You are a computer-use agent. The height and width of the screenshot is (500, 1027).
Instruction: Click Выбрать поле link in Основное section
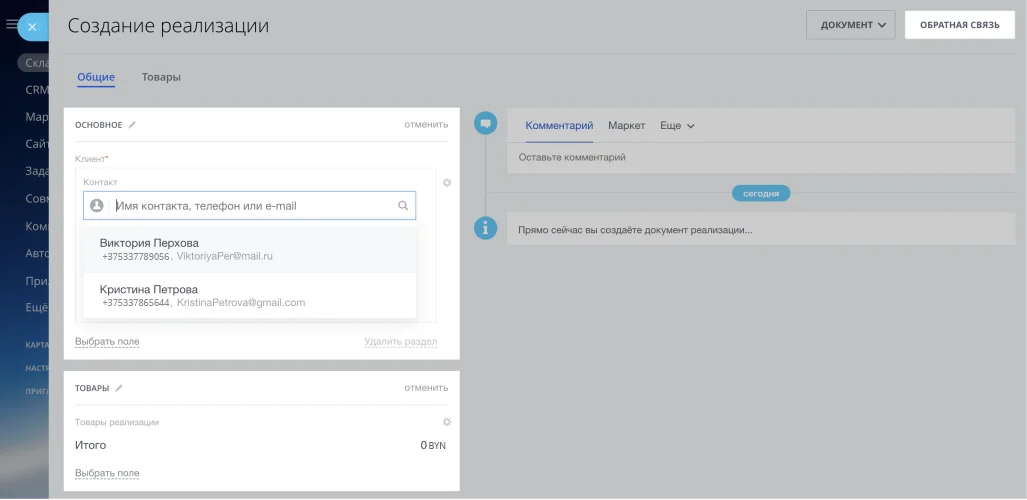pyautogui.click(x=107, y=342)
